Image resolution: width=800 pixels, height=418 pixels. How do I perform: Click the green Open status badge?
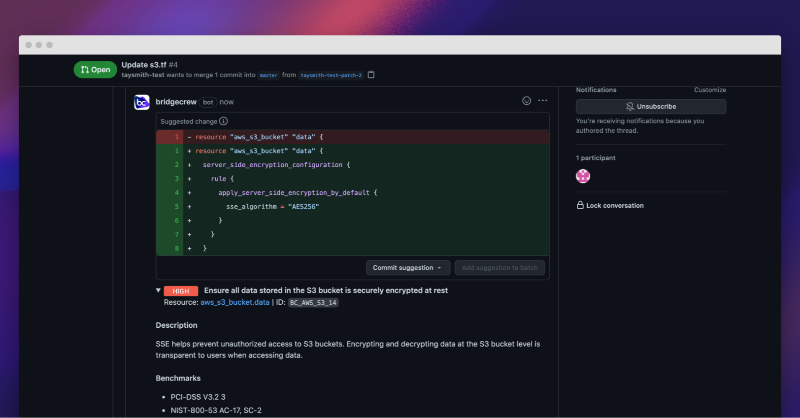(x=95, y=69)
